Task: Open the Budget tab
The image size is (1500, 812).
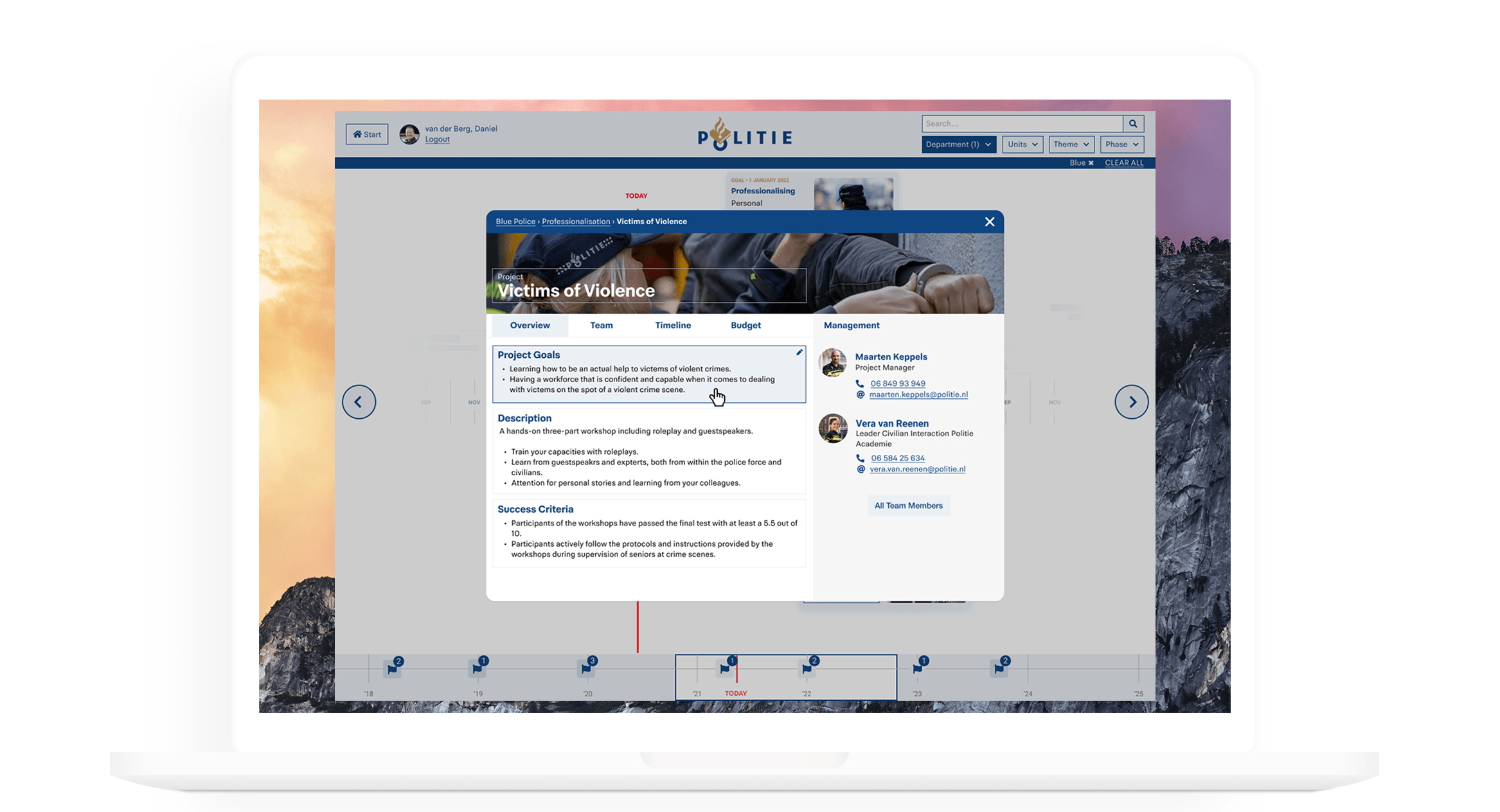Action: pyautogui.click(x=746, y=326)
